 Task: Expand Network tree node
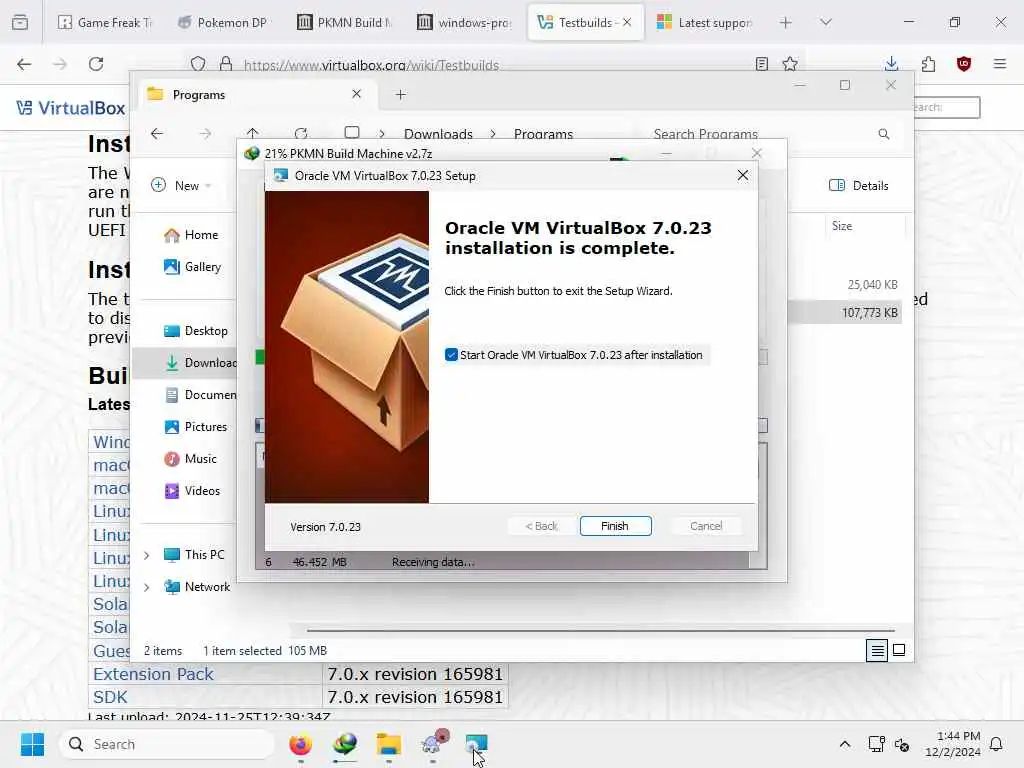click(146, 587)
